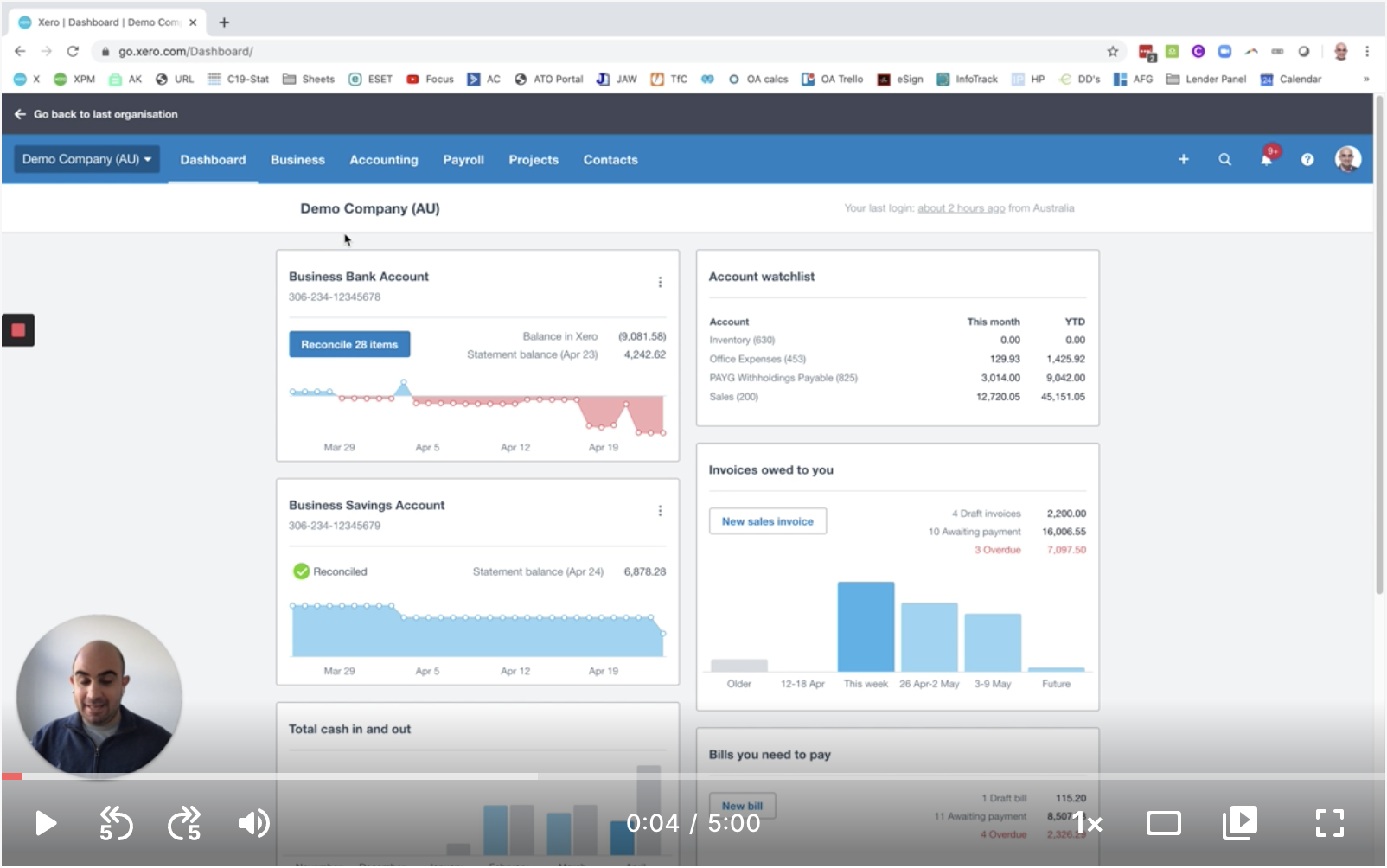The image size is (1387, 868).
Task: Open the Accounting menu
Action: (384, 160)
